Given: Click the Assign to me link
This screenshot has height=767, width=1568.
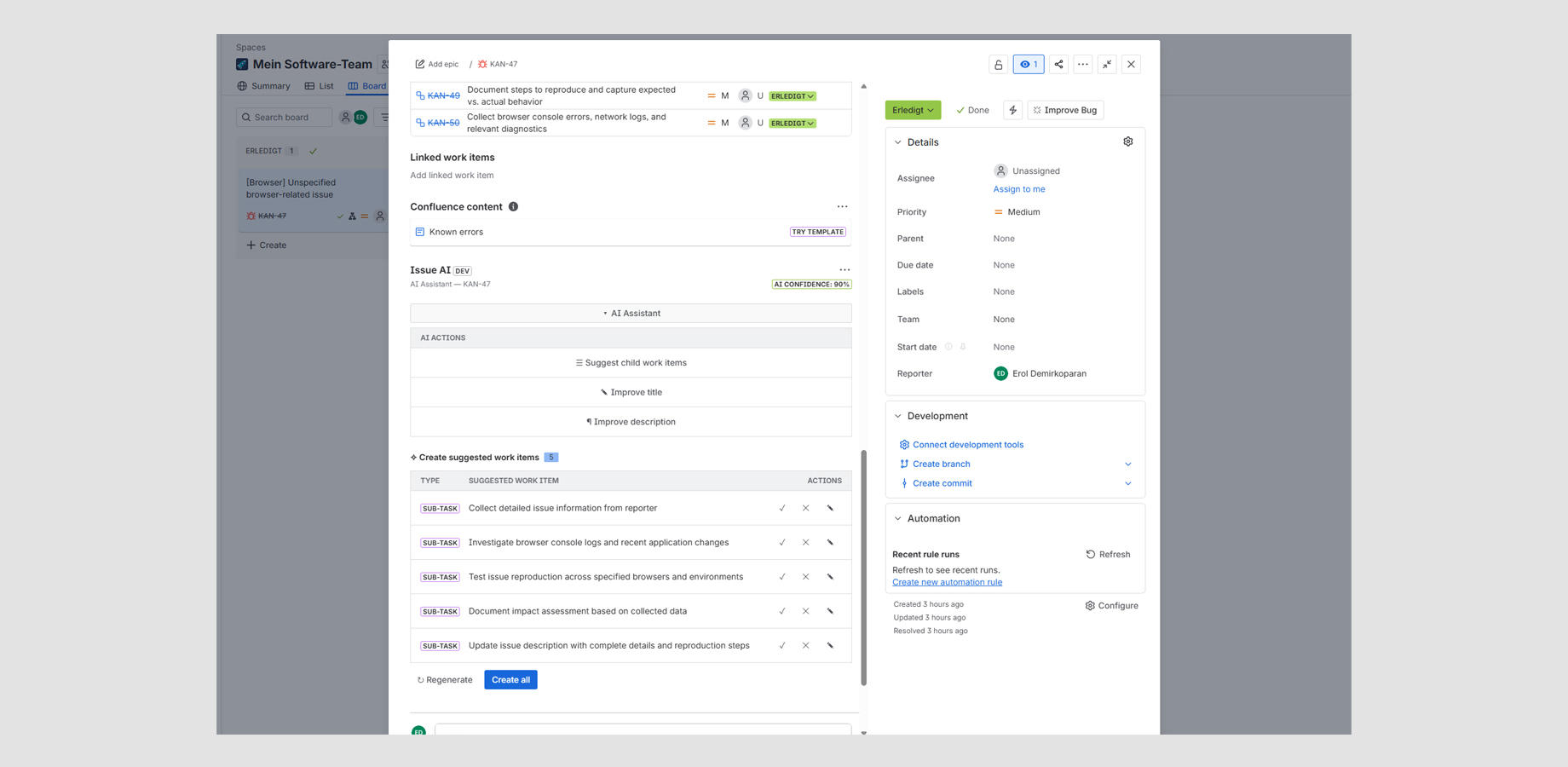Looking at the screenshot, I should (x=1019, y=188).
